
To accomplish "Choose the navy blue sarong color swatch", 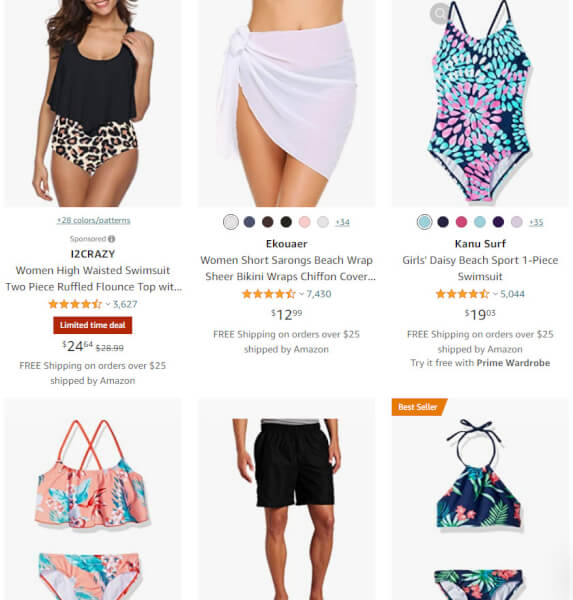I will click(x=249, y=222).
